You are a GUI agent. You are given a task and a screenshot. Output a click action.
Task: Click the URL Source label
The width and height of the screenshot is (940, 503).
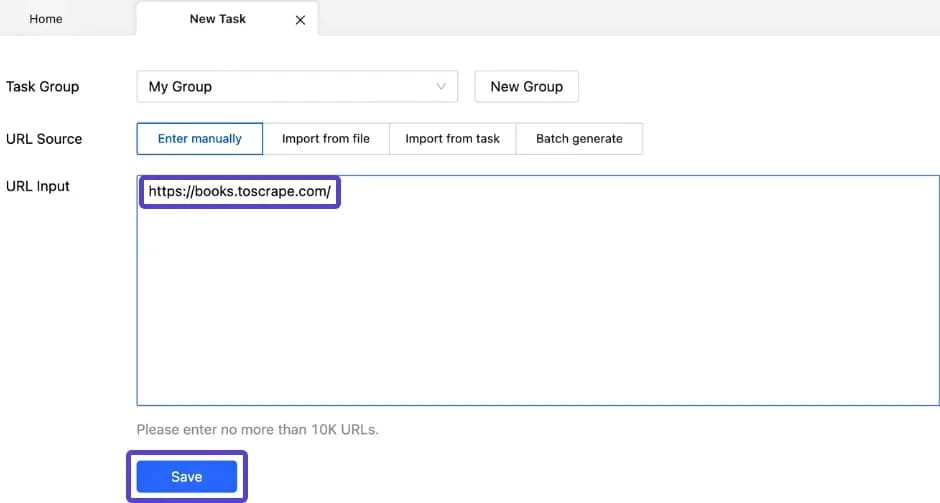point(44,139)
